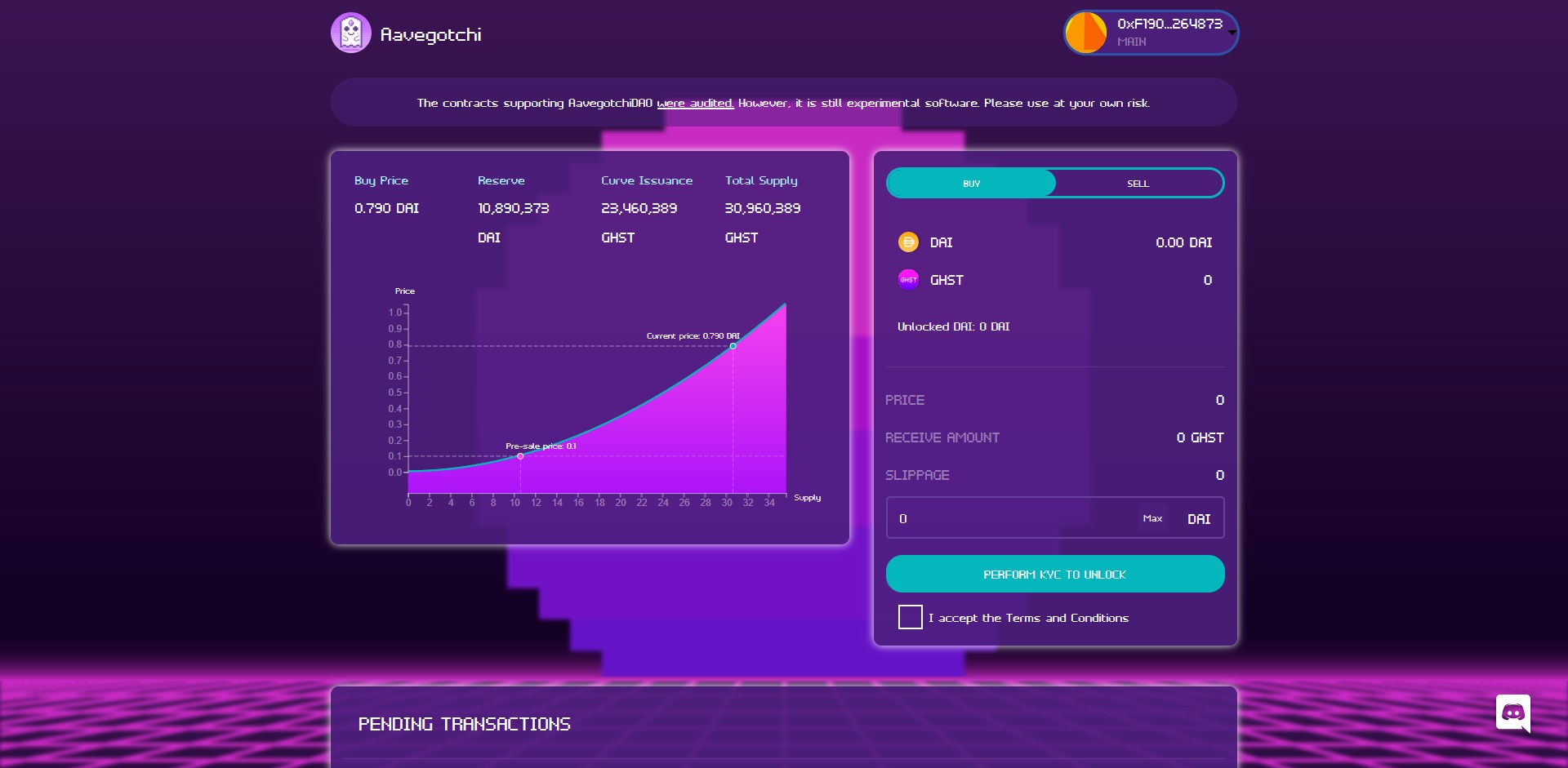
Task: Click the pre-sale price point on curve
Action: click(x=520, y=456)
